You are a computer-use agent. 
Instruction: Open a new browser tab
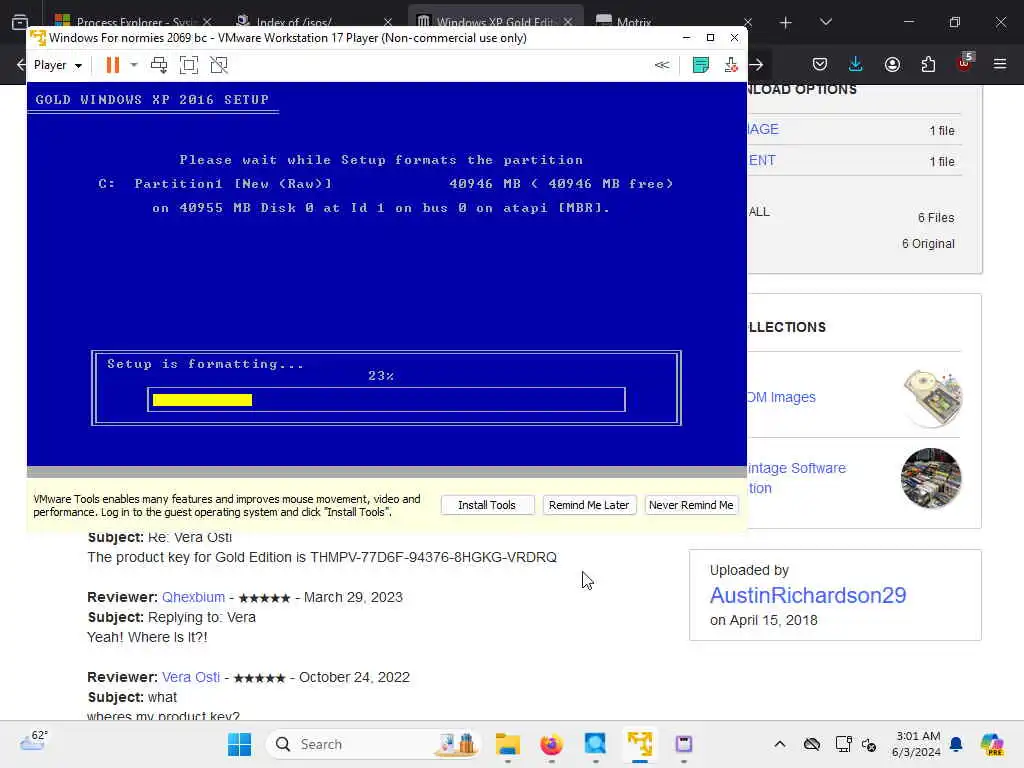click(786, 23)
